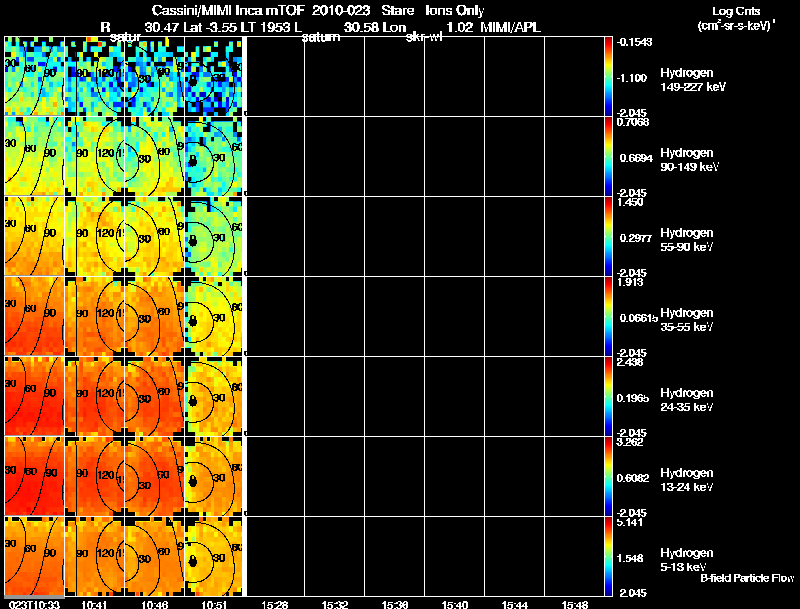Screen dimensions: 800x609
Task: Click the Hydrogen 13-24 keV color bar
Action: point(609,476)
